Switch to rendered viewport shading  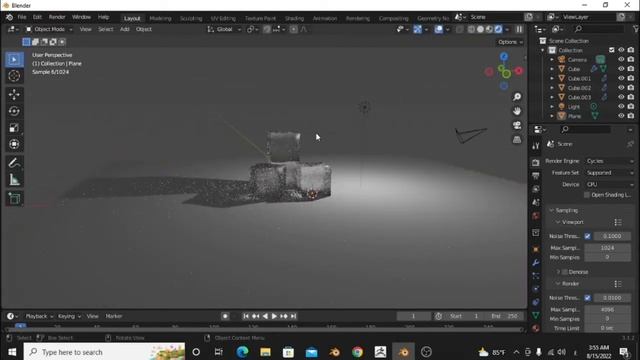pyautogui.click(x=498, y=29)
